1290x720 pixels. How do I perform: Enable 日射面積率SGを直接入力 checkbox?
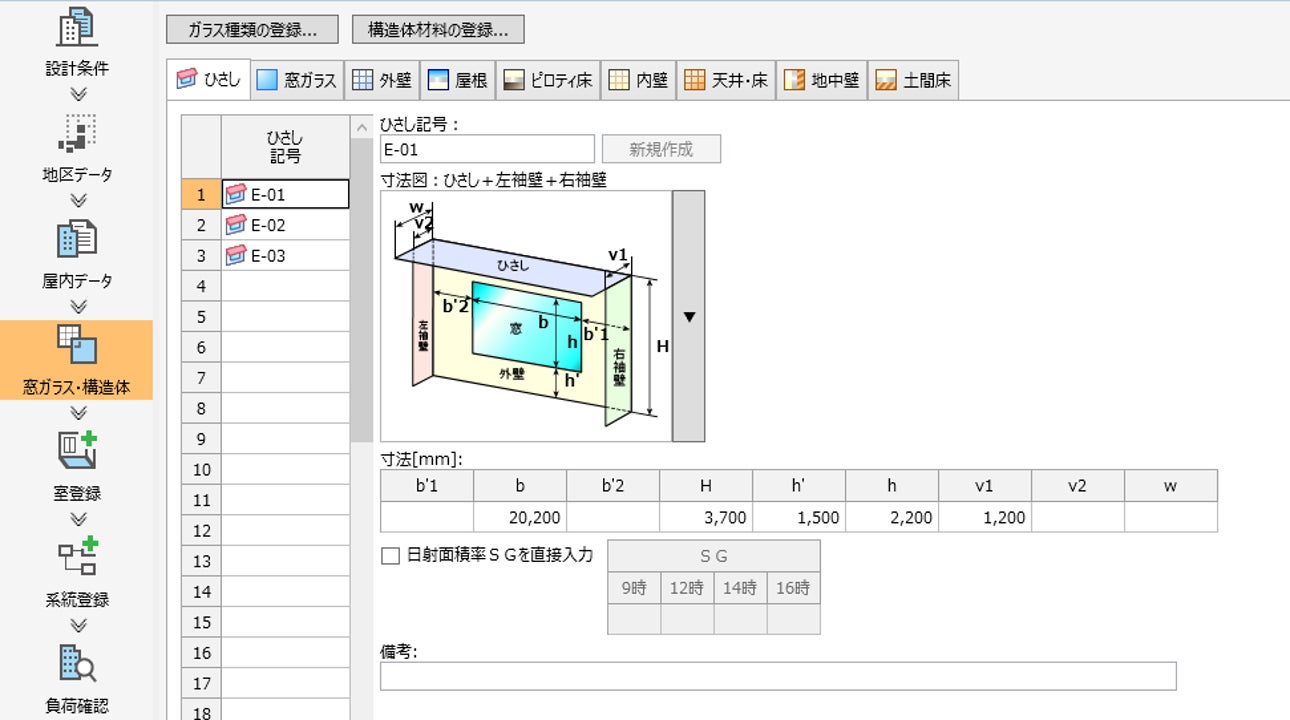(x=390, y=556)
